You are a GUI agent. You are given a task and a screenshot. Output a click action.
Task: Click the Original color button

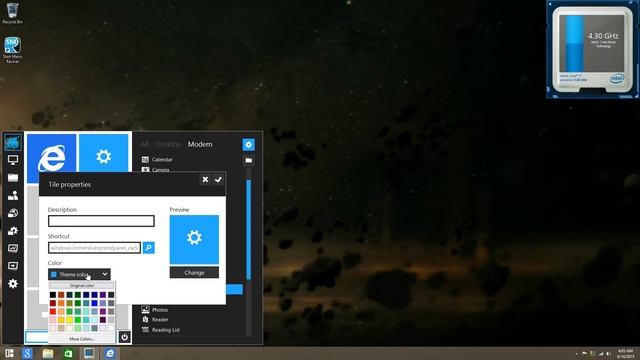pyautogui.click(x=82, y=285)
